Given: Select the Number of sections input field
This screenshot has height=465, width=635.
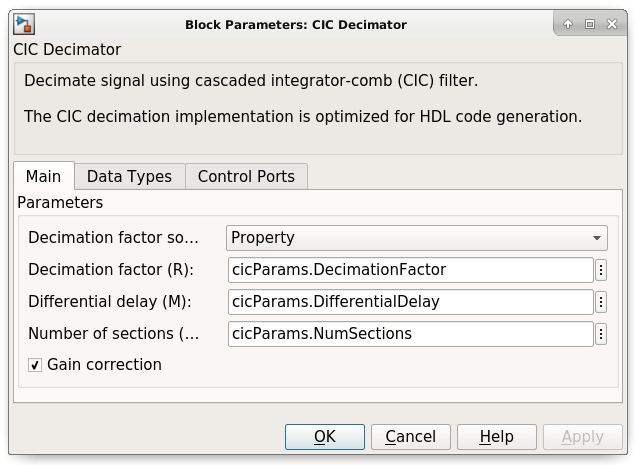Looking at the screenshot, I should click(x=410, y=334).
